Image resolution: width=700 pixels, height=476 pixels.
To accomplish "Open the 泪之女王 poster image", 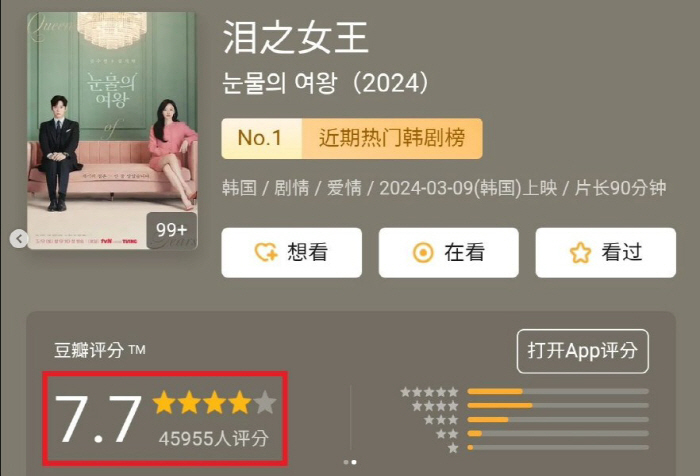I will coord(112,130).
